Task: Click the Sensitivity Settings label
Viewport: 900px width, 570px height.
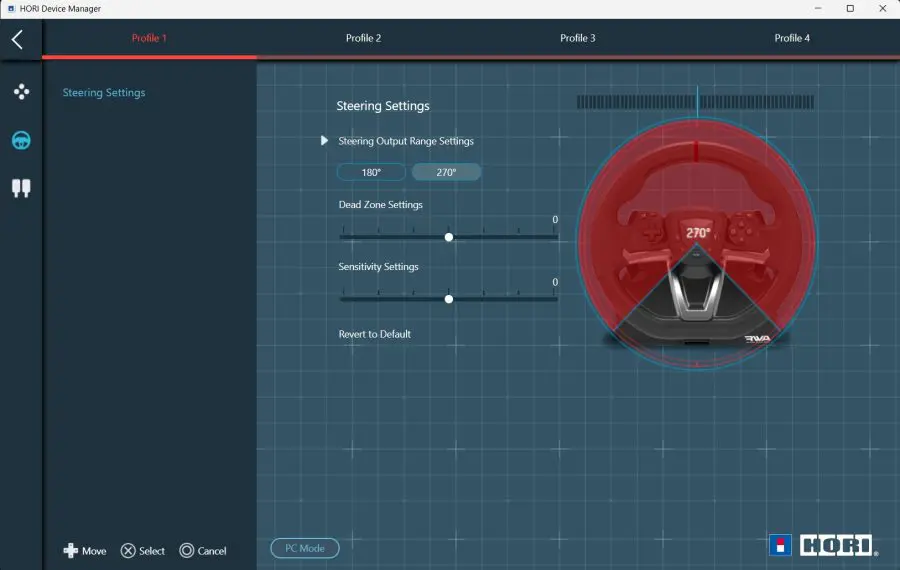Action: pyautogui.click(x=378, y=266)
